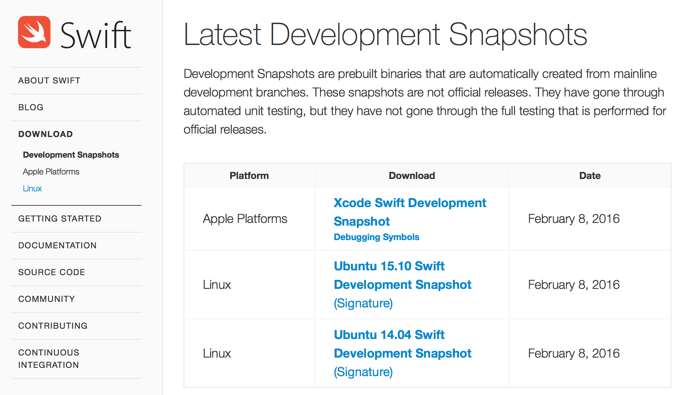Viewport: 680px width, 395px height.
Task: Open Continuous Integration page
Action: [49, 359]
